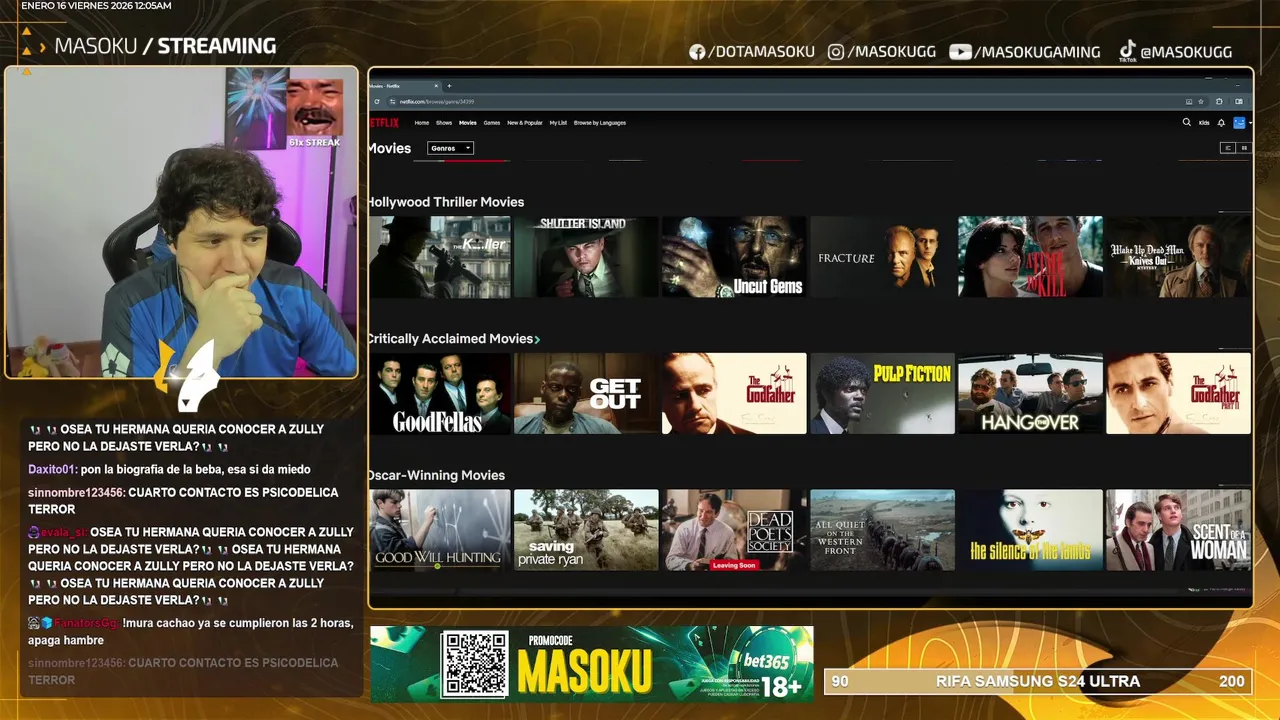The width and height of the screenshot is (1280, 720).
Task: Click the Rifa Samsung S24 Ultra progress bar
Action: pos(1038,682)
